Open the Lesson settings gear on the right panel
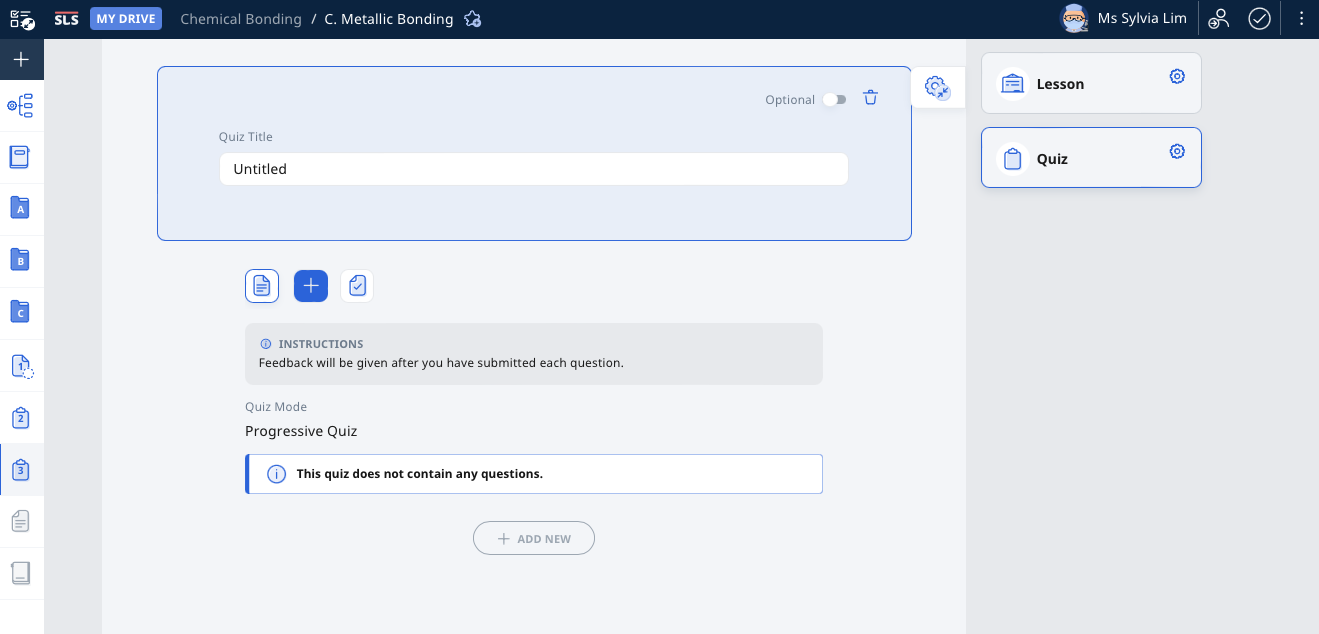 (1177, 75)
